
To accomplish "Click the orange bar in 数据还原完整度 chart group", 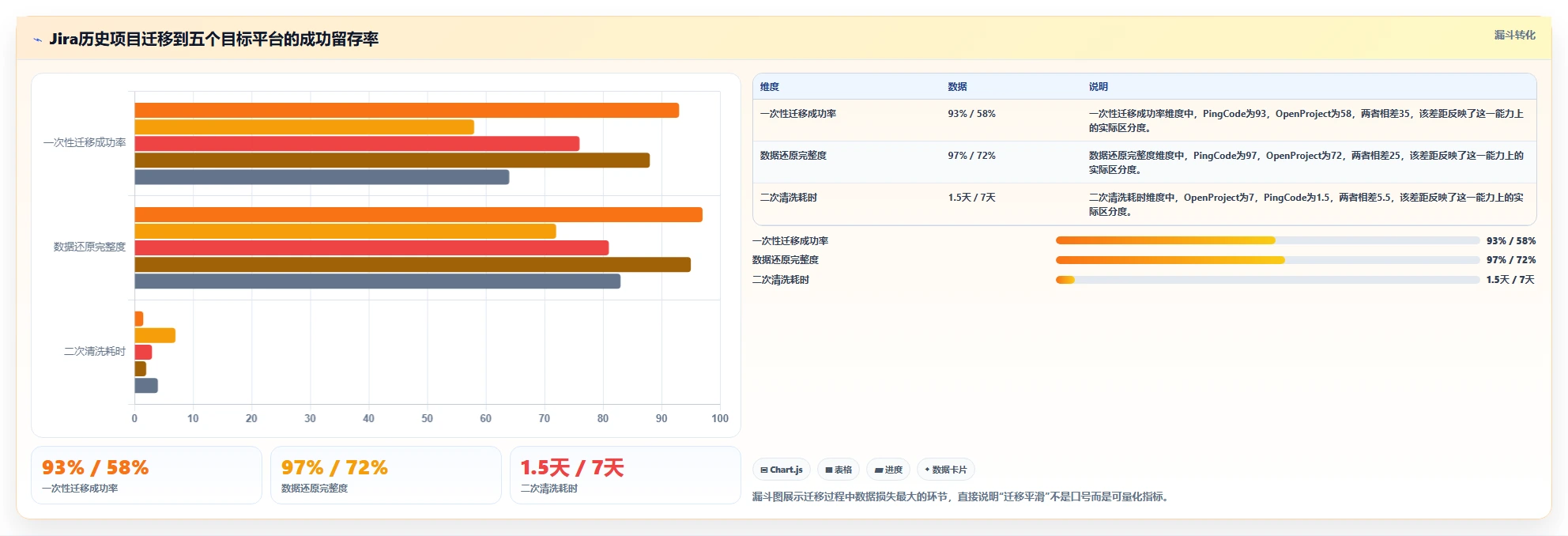I will pos(418,214).
